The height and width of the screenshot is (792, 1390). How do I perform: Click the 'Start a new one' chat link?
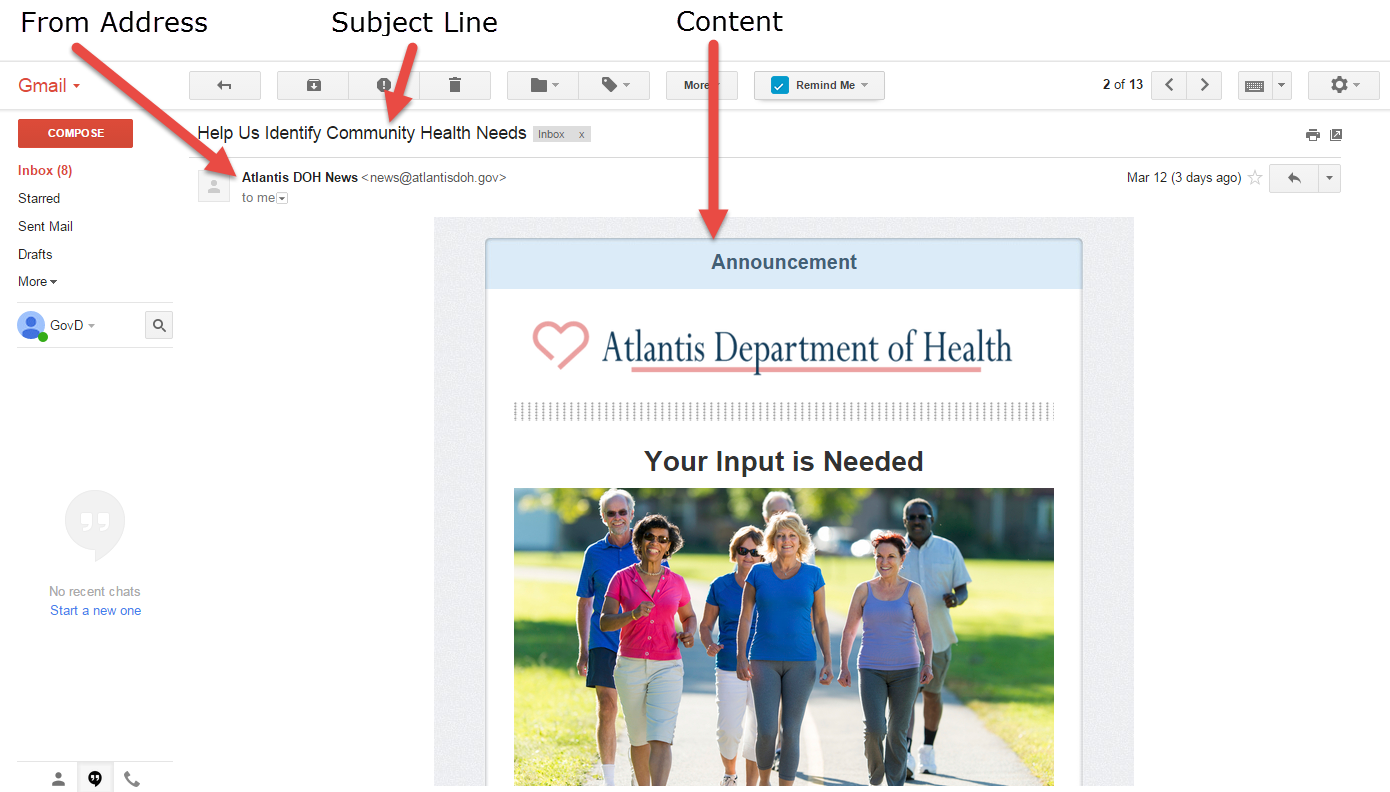tap(94, 610)
